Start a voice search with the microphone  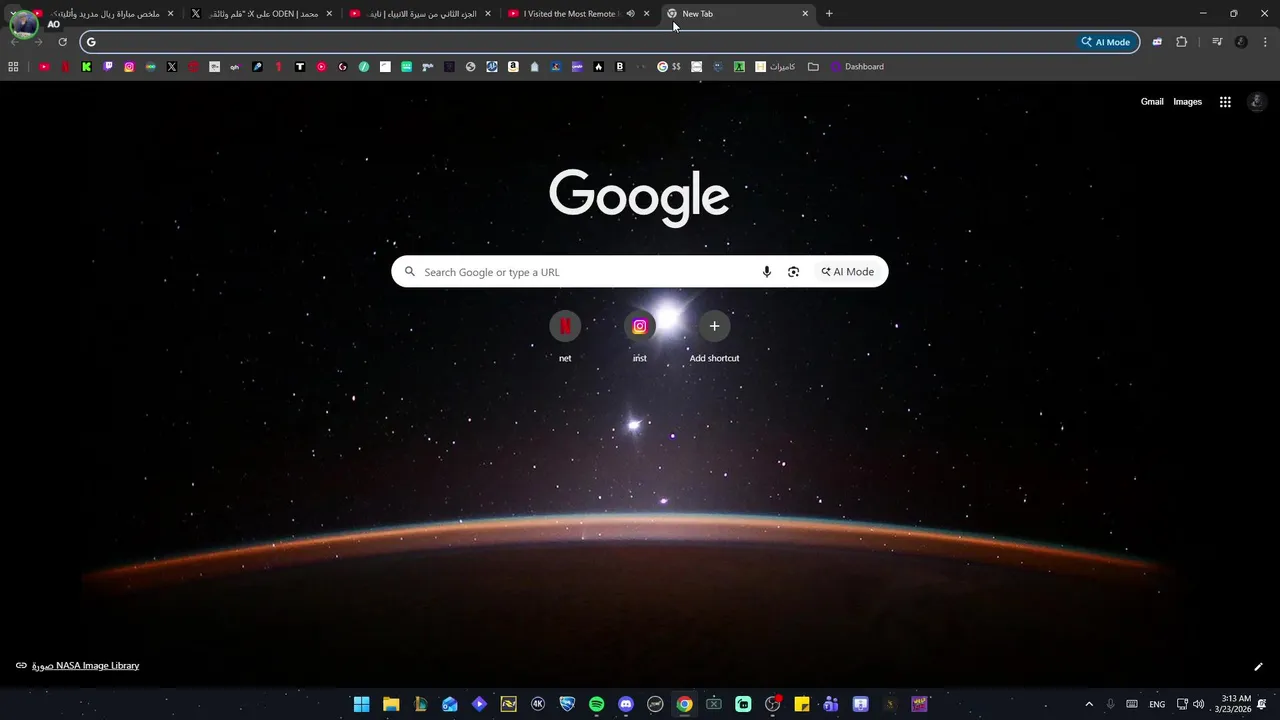point(767,272)
